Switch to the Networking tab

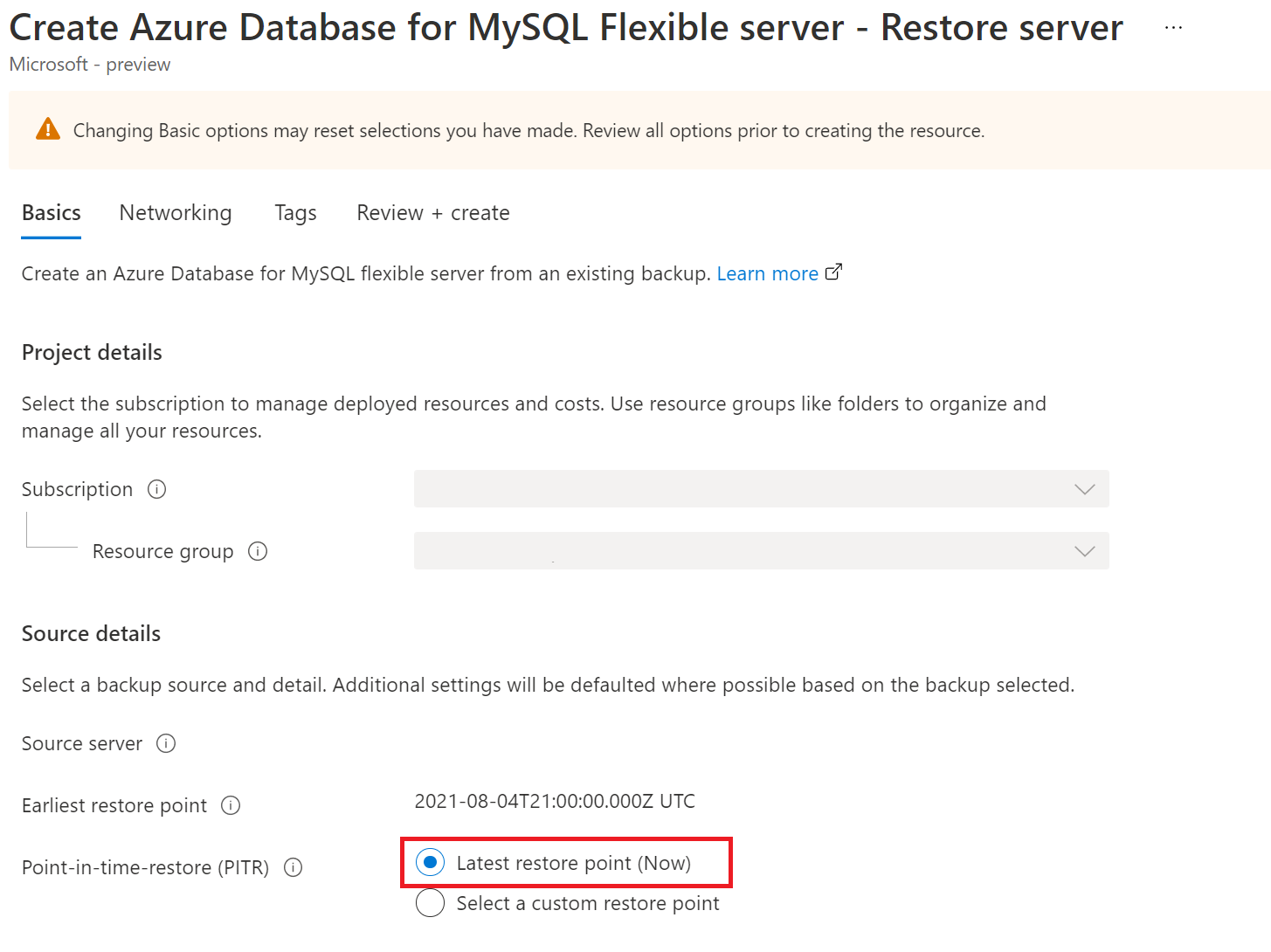coord(176,213)
